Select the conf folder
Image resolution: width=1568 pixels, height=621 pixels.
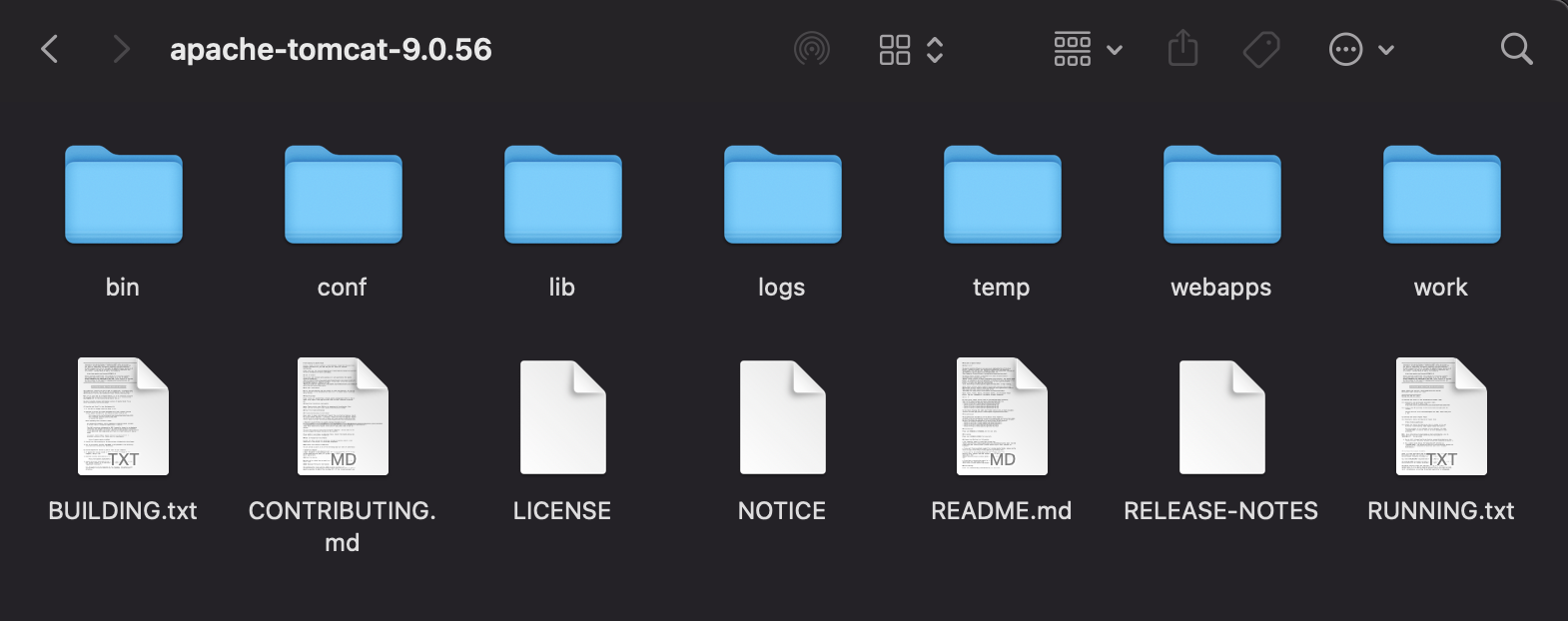[x=343, y=196]
